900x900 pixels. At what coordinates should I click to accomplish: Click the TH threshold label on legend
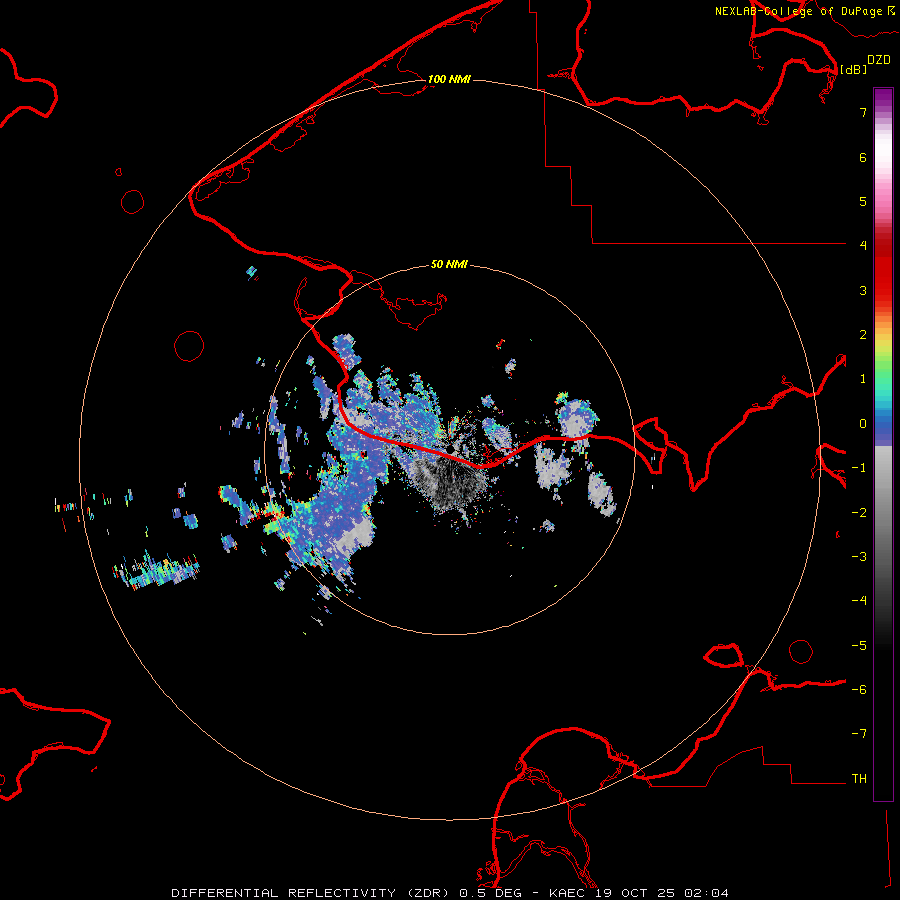pyautogui.click(x=859, y=779)
